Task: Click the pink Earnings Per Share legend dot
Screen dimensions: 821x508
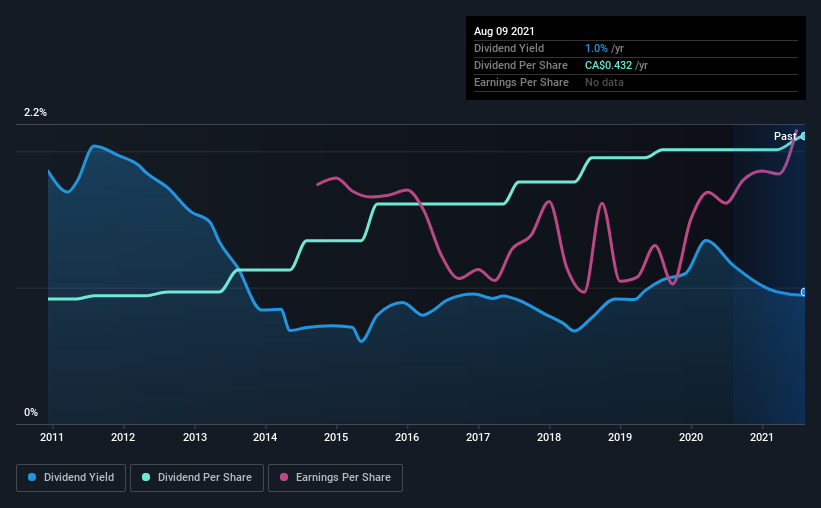Action: [284, 477]
